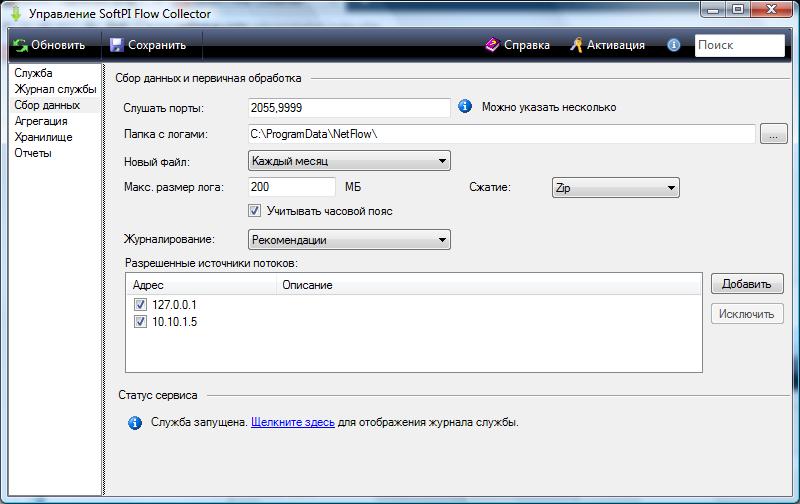The height and width of the screenshot is (504, 800).
Task: Open Хранилище section
Action: tap(43, 137)
